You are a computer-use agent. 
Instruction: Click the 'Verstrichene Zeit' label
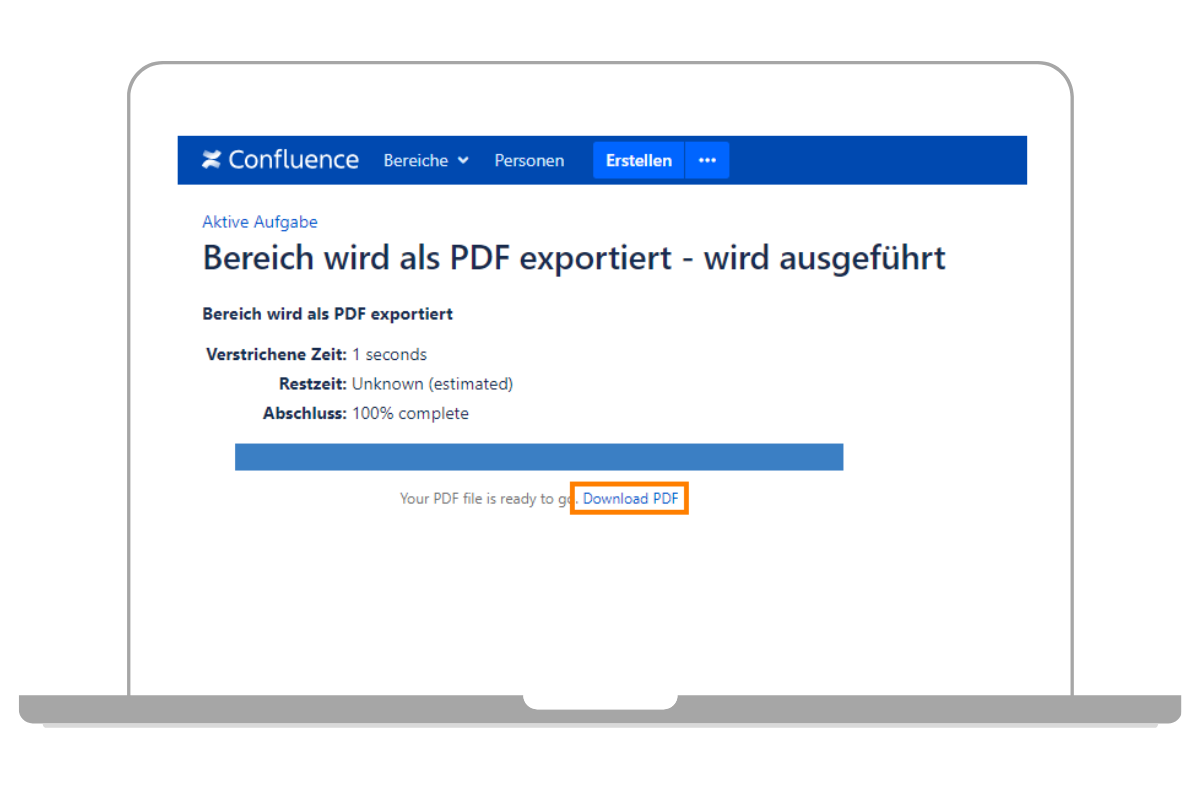pos(276,354)
